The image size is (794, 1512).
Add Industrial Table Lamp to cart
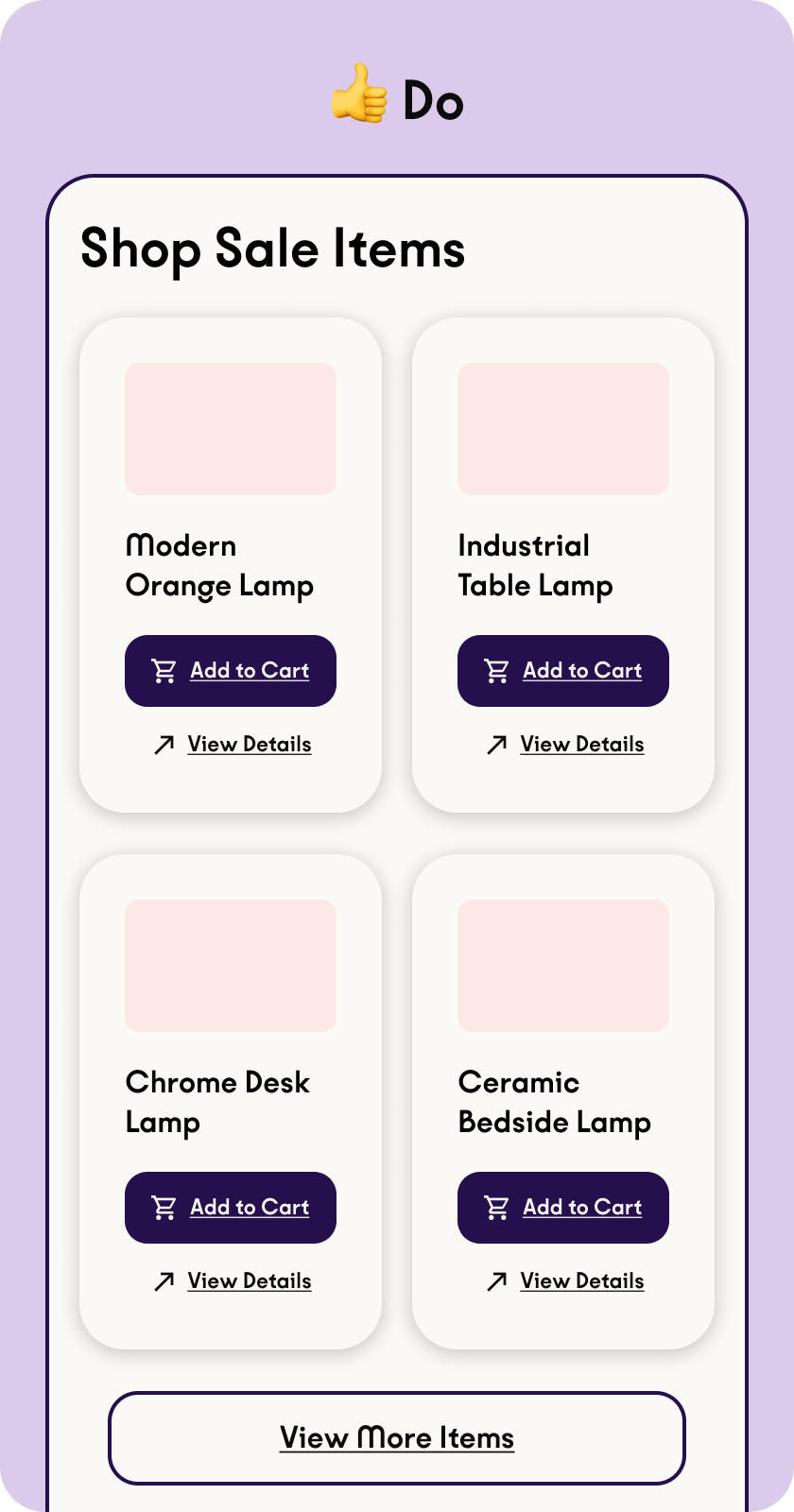coord(582,671)
